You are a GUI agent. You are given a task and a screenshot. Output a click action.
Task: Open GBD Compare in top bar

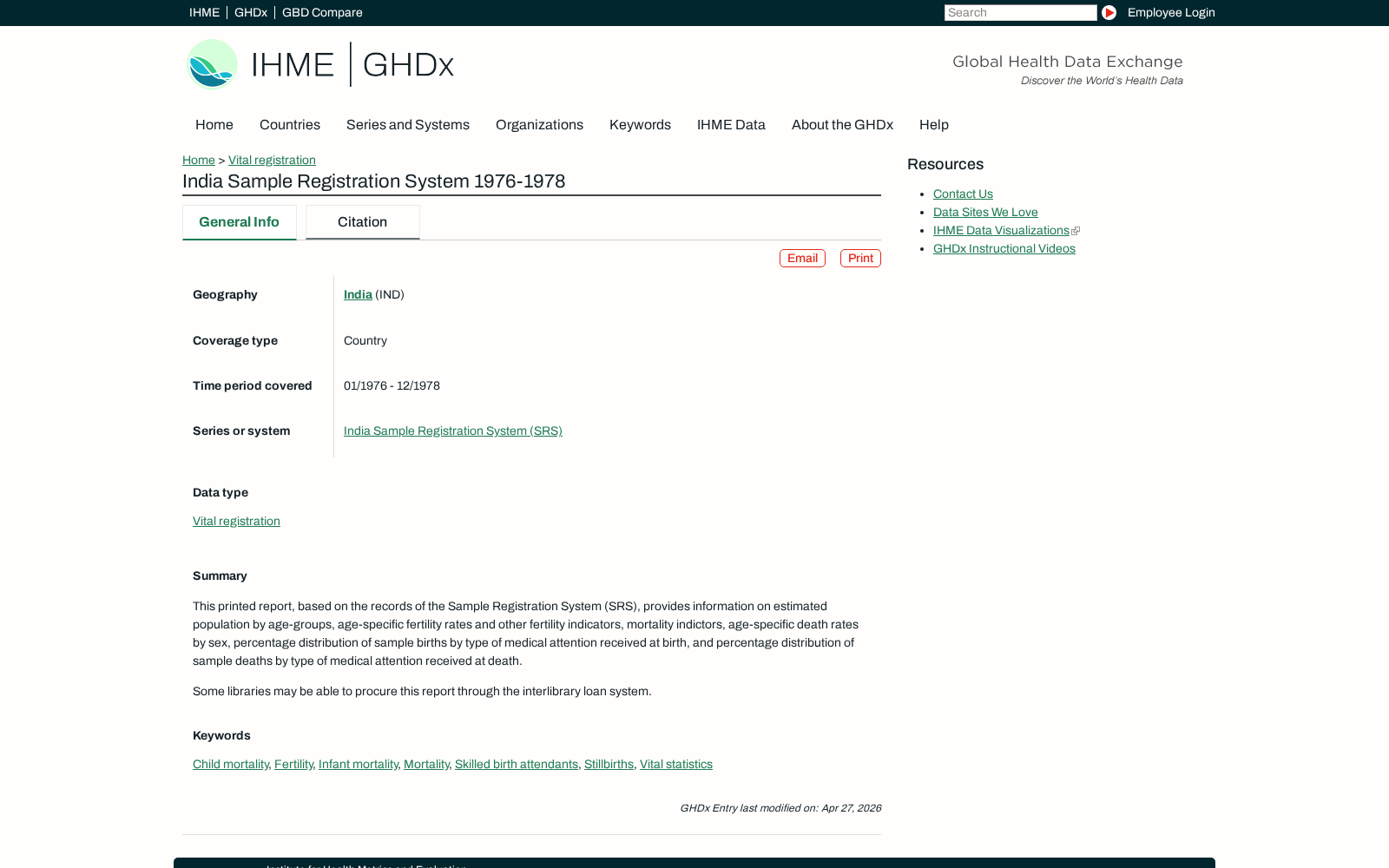(322, 13)
